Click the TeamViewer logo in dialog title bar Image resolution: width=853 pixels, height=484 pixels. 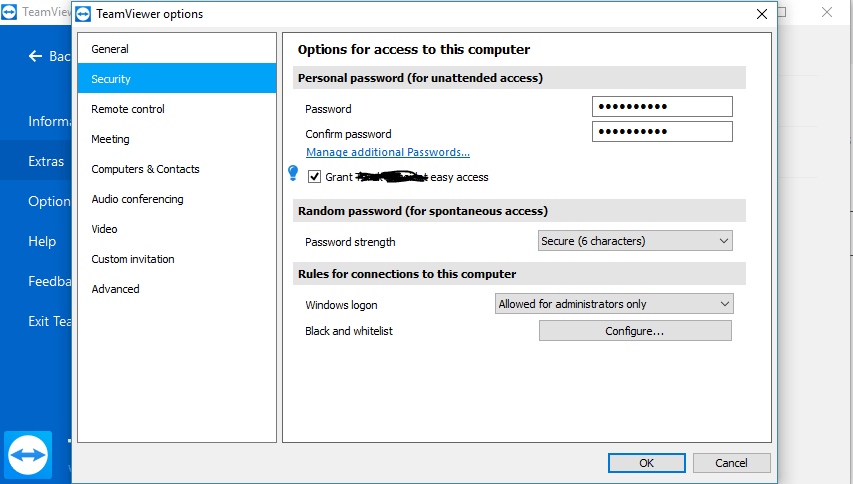[85, 14]
